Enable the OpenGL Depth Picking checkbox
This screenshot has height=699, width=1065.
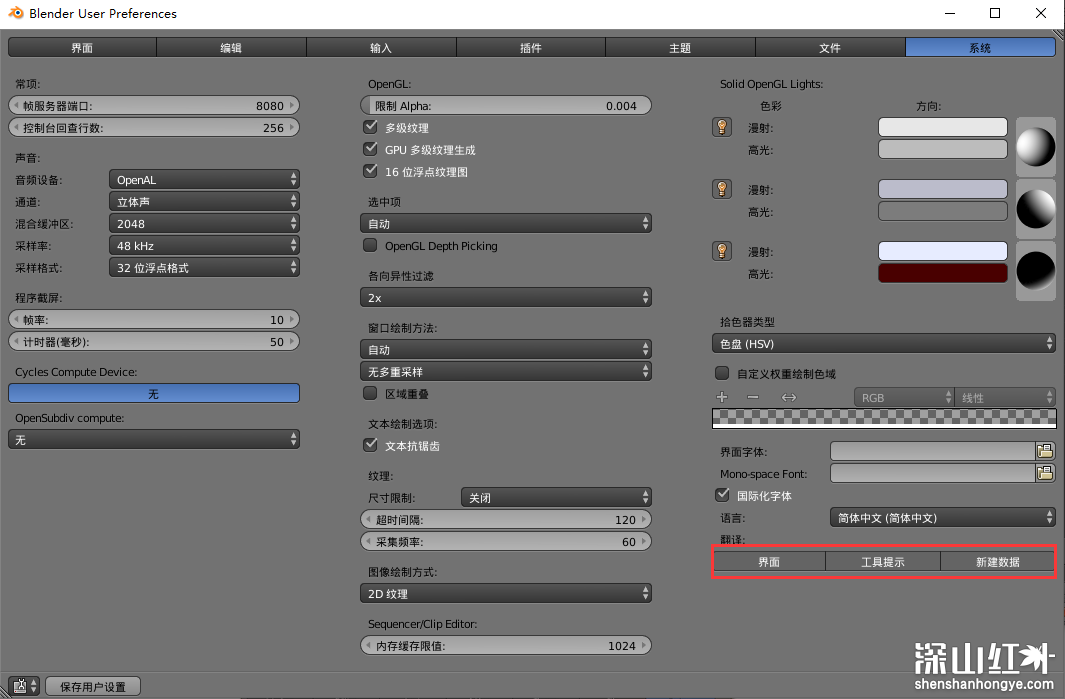click(x=370, y=246)
